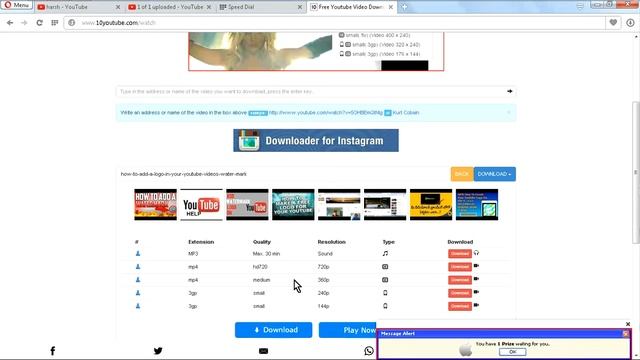Select the YouTube HELP thumbnail
This screenshot has width=640, height=360.
[201, 204]
